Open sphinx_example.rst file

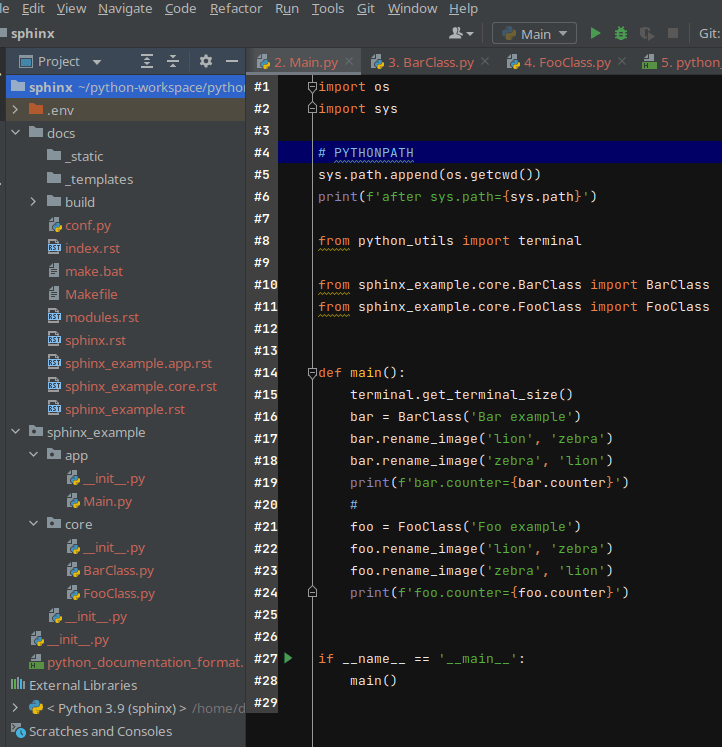125,409
